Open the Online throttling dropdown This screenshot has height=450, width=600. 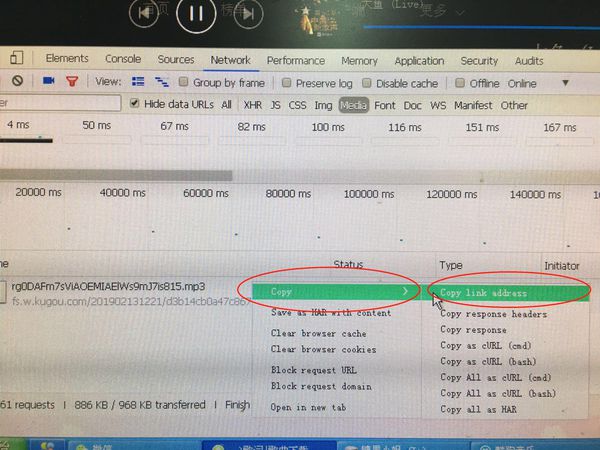tap(538, 83)
